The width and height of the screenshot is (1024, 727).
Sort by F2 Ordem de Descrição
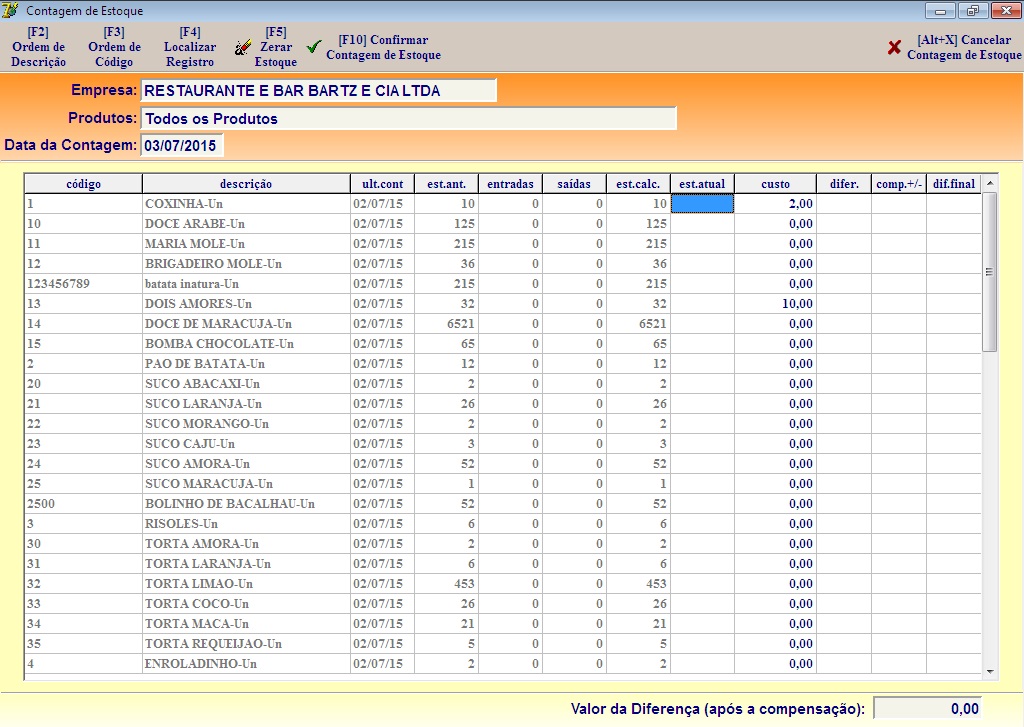tap(39, 47)
